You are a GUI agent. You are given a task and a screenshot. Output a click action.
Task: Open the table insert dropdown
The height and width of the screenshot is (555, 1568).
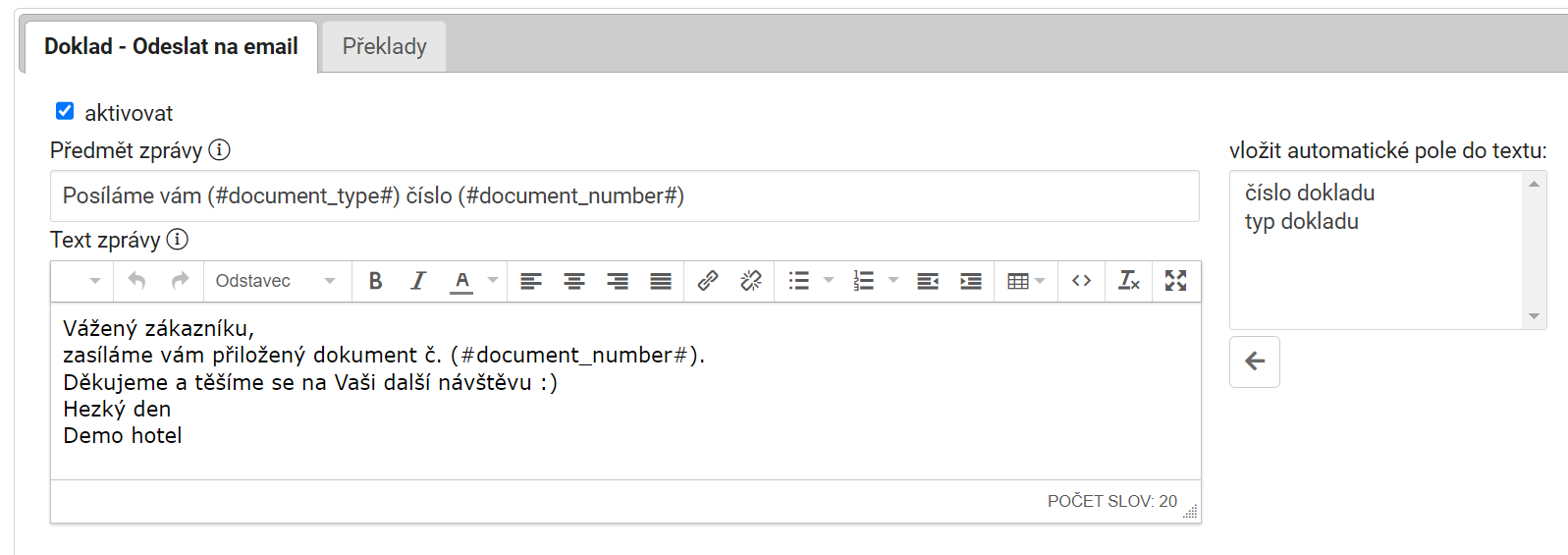point(1025,281)
